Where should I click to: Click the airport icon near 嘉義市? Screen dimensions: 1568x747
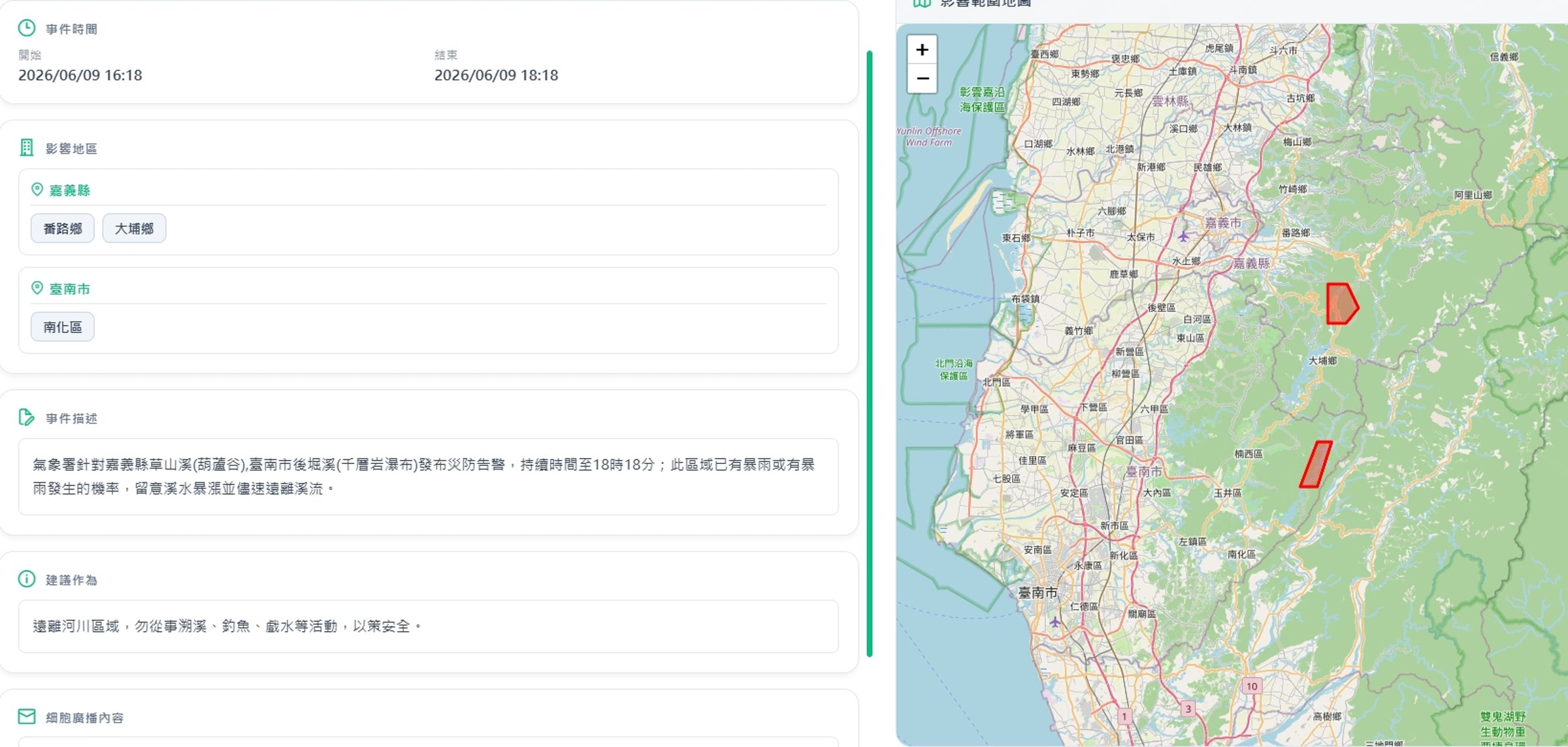pos(1183,236)
